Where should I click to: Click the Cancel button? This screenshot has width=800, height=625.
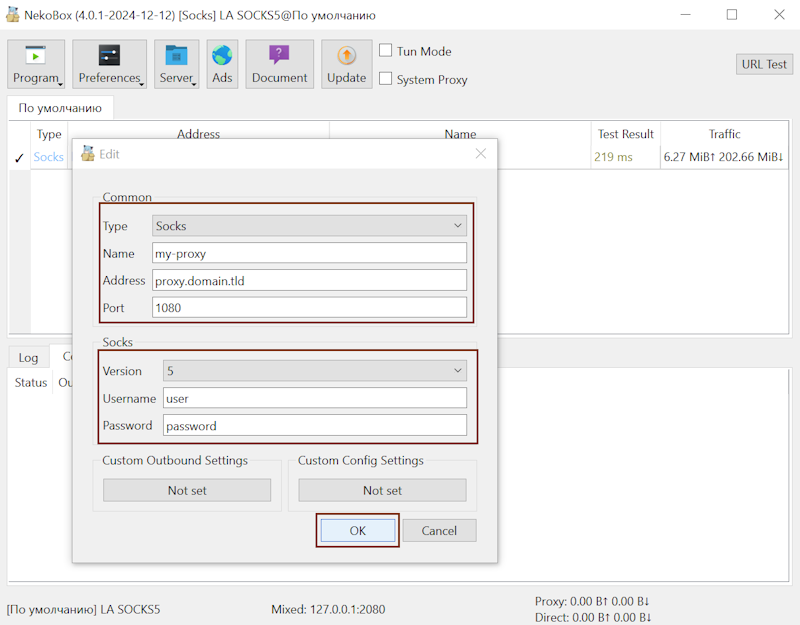(439, 531)
